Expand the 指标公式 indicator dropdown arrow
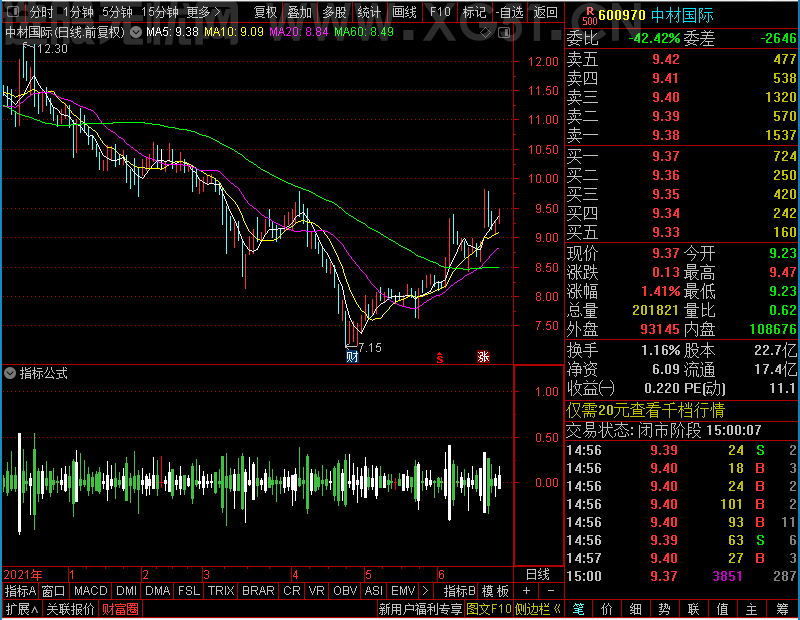 10,374
